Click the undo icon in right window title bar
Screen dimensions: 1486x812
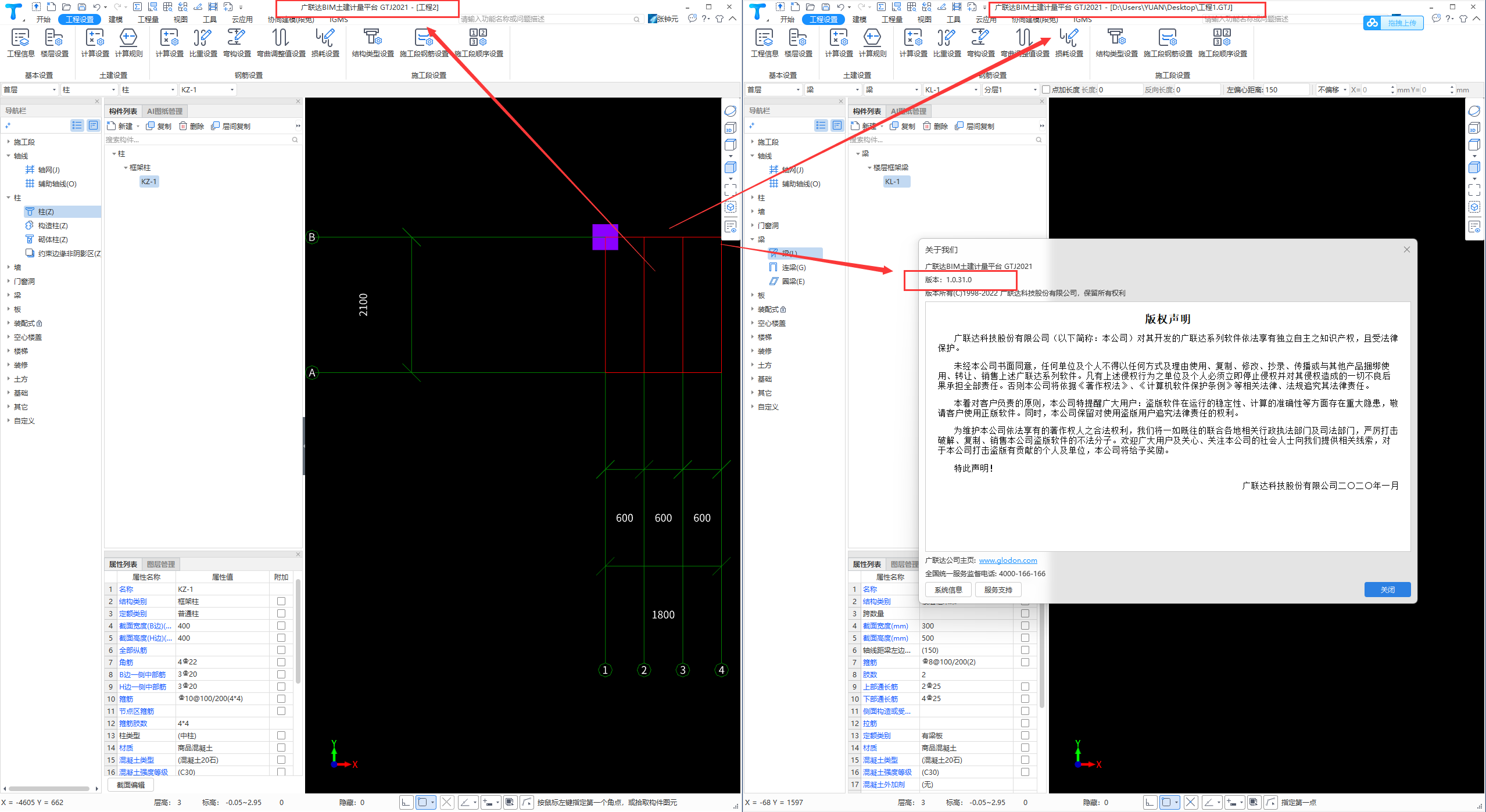point(840,7)
